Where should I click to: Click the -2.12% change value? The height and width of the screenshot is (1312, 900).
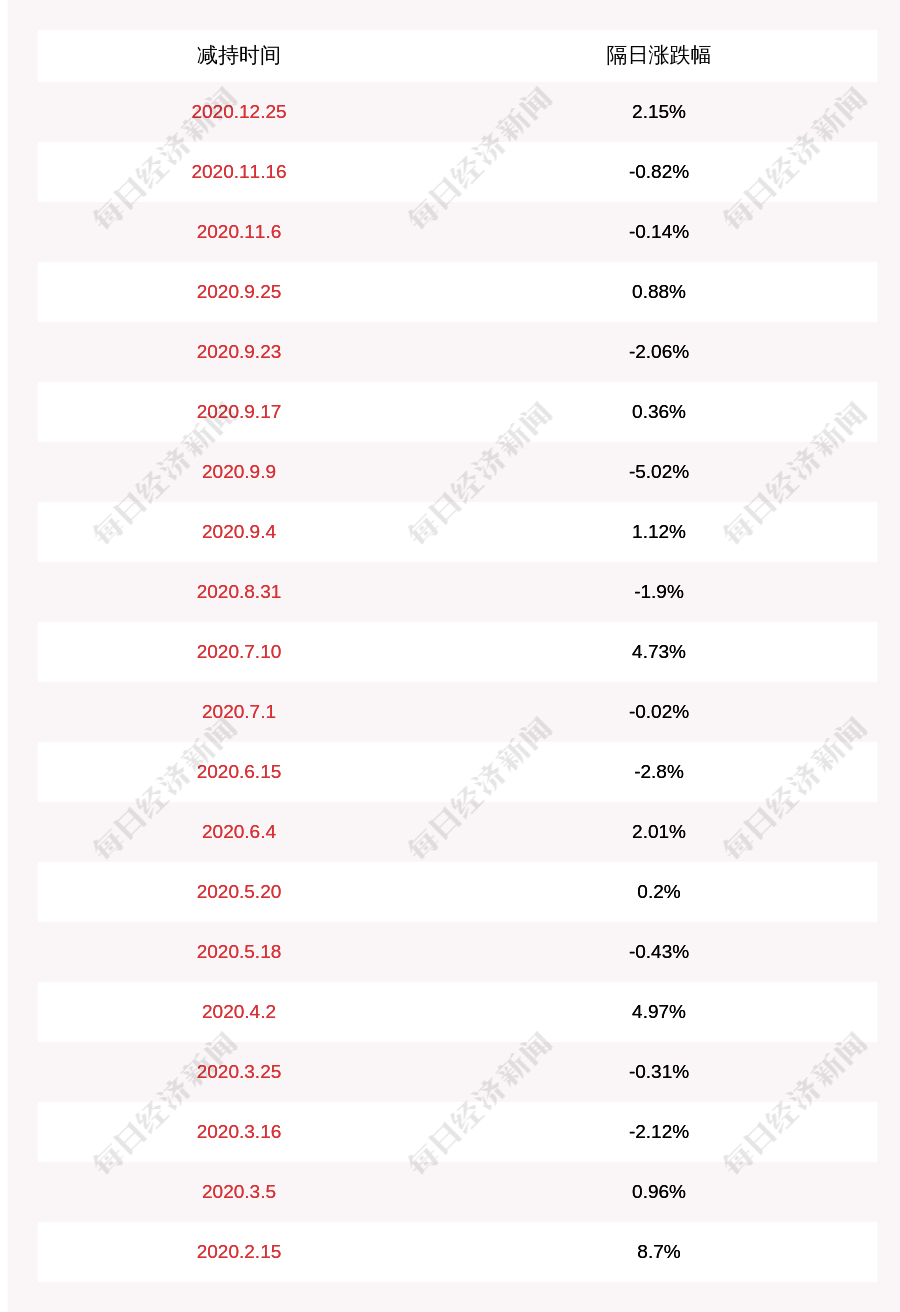coord(659,1131)
